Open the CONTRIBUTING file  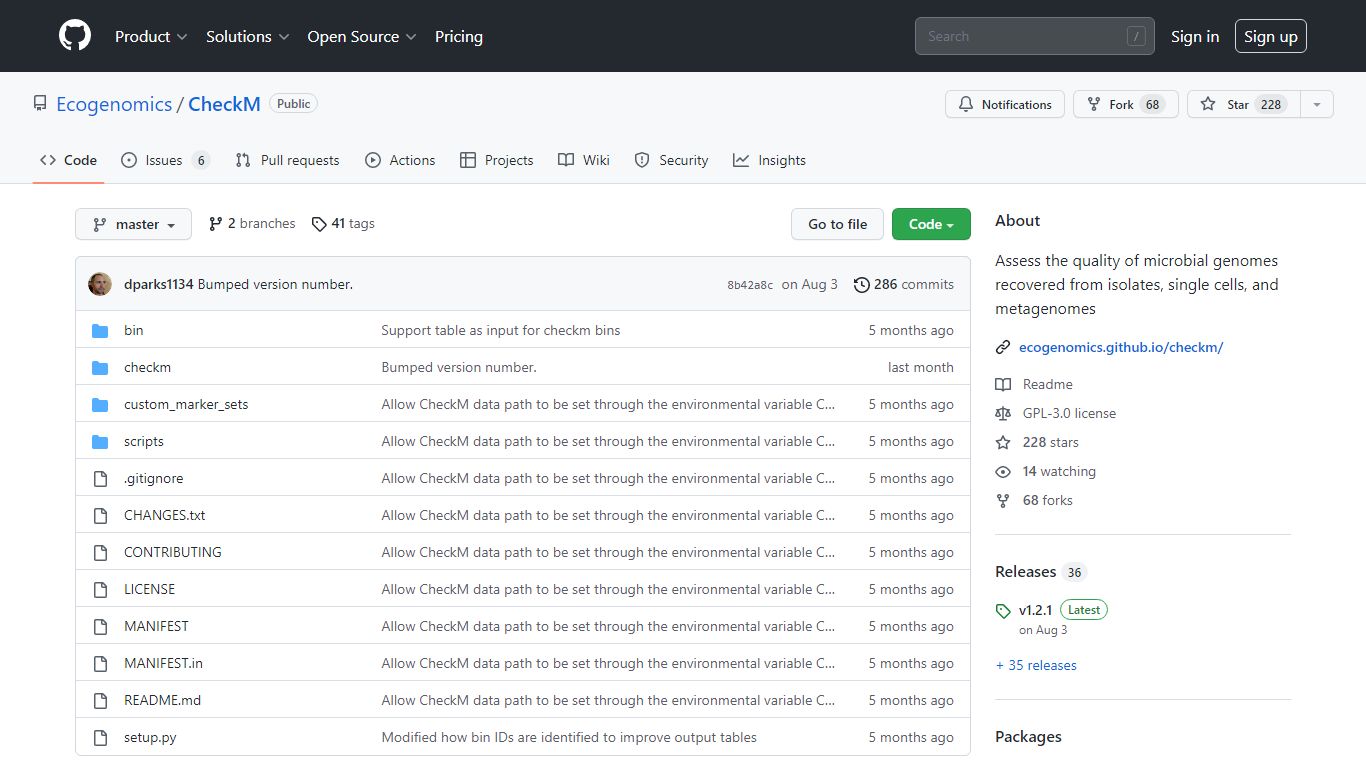[x=173, y=552]
